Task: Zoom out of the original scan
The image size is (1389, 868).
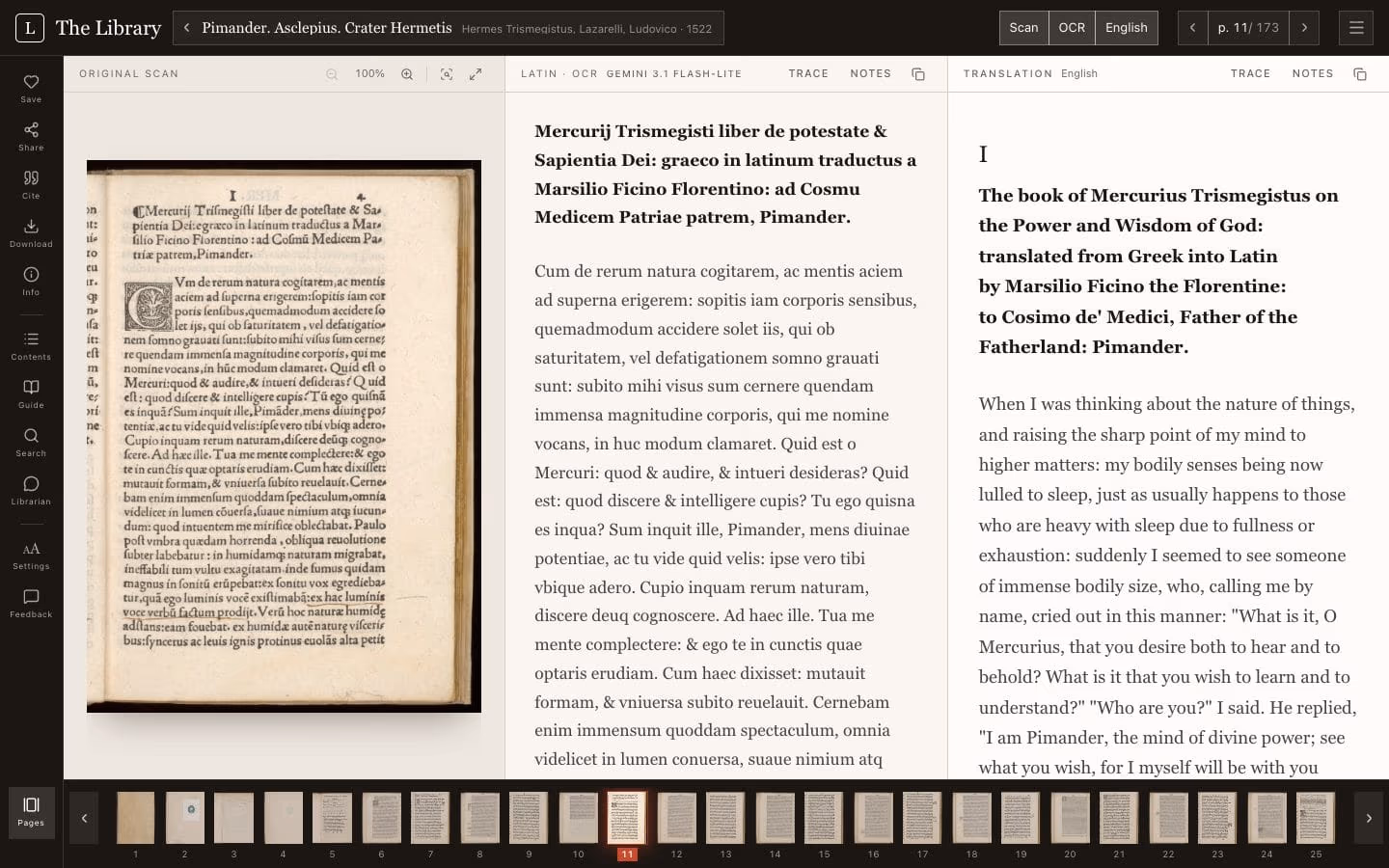Action: 332,74
